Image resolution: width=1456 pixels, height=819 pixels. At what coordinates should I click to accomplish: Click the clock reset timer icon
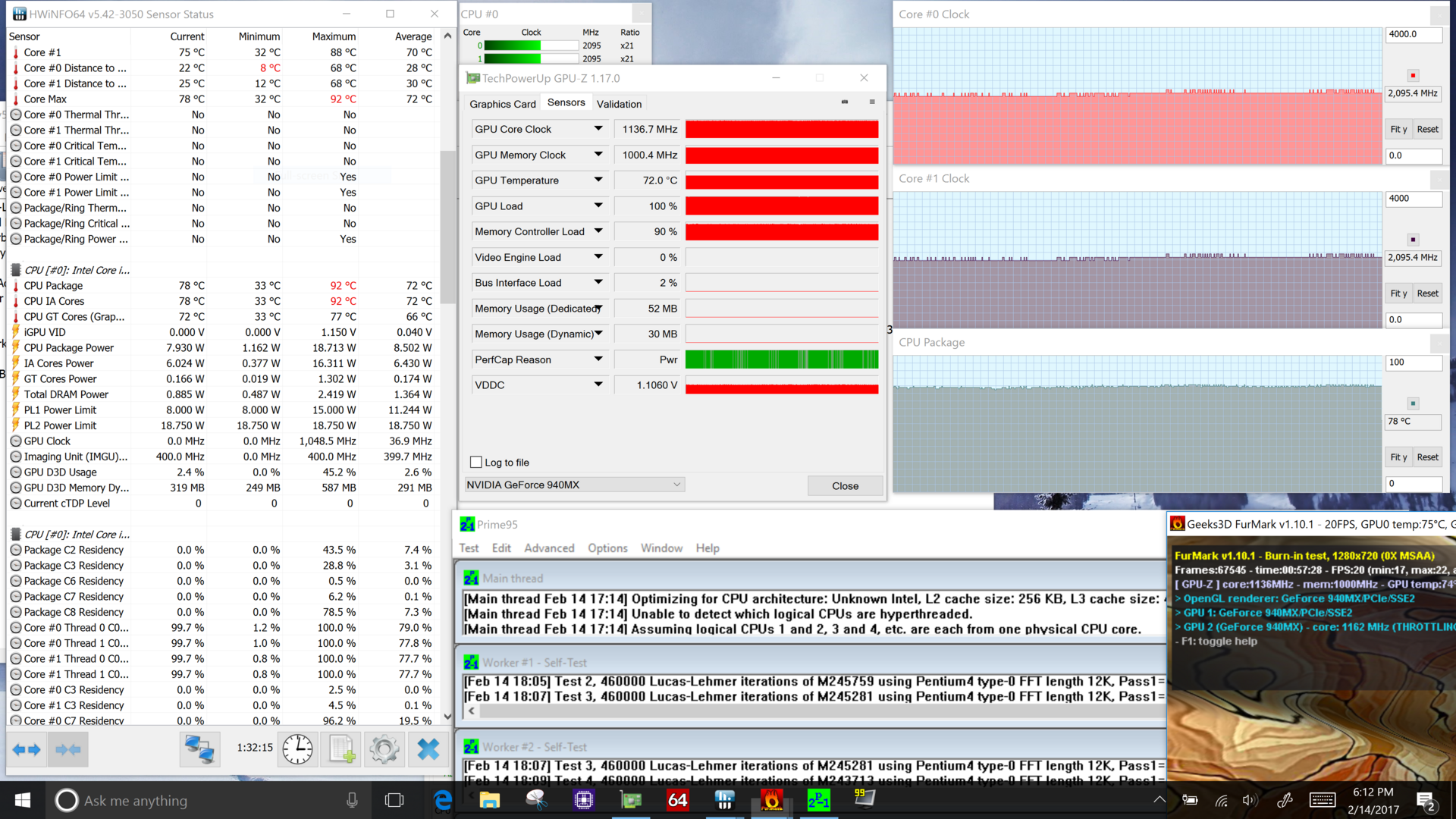297,749
